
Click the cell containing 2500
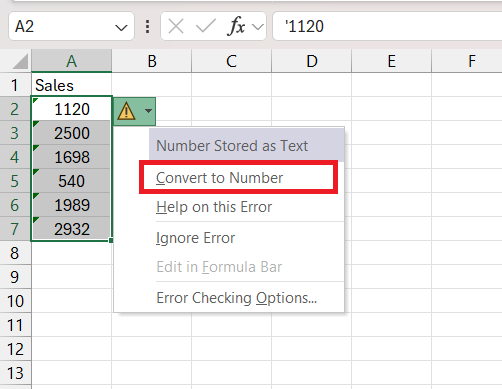[72, 133]
